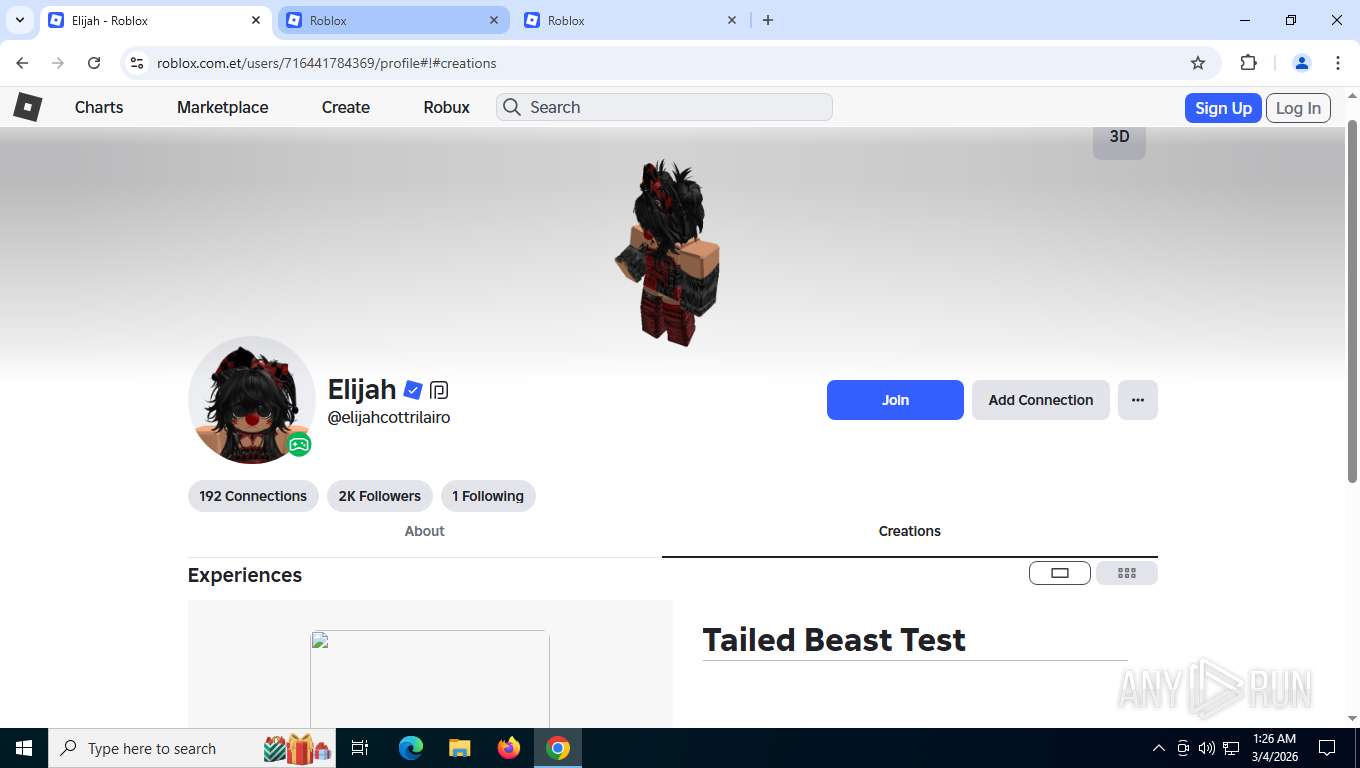Click the browser back arrow
The height and width of the screenshot is (768, 1360).
22,63
